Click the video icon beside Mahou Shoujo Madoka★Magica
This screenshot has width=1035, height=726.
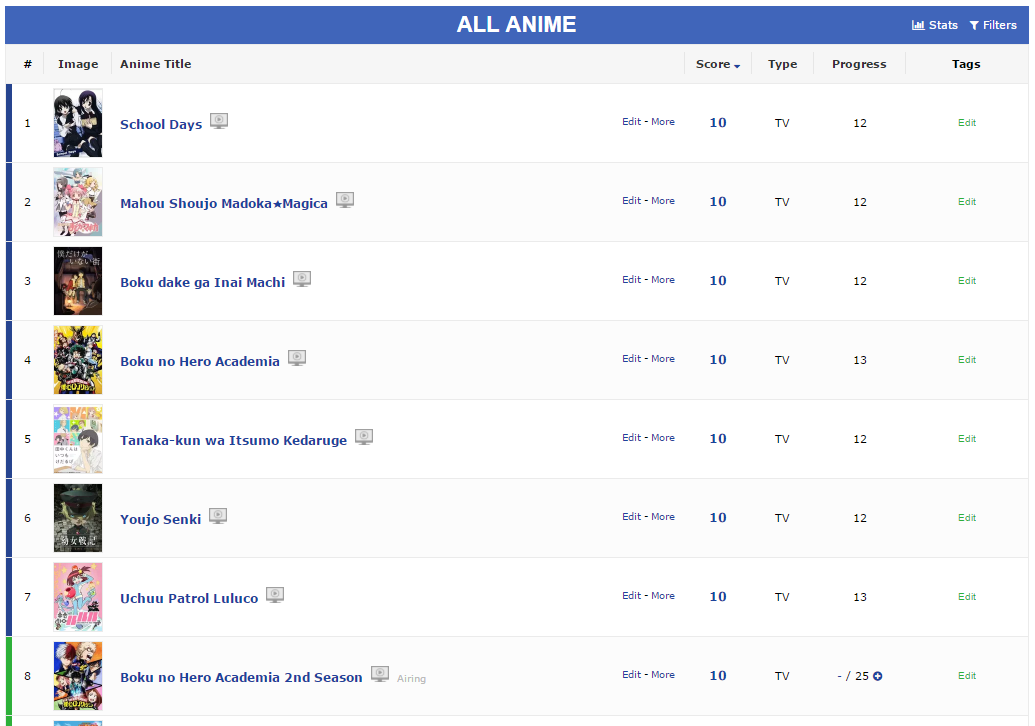pos(345,200)
